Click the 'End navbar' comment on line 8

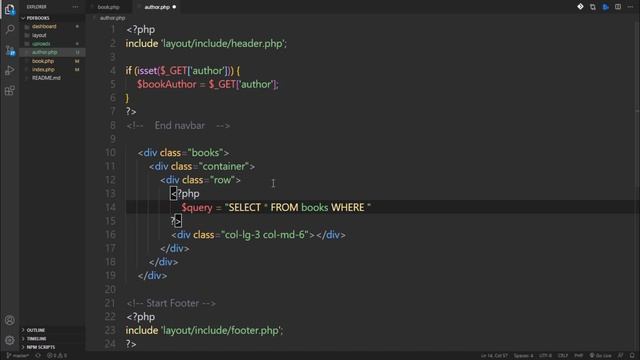pyautogui.click(x=178, y=125)
